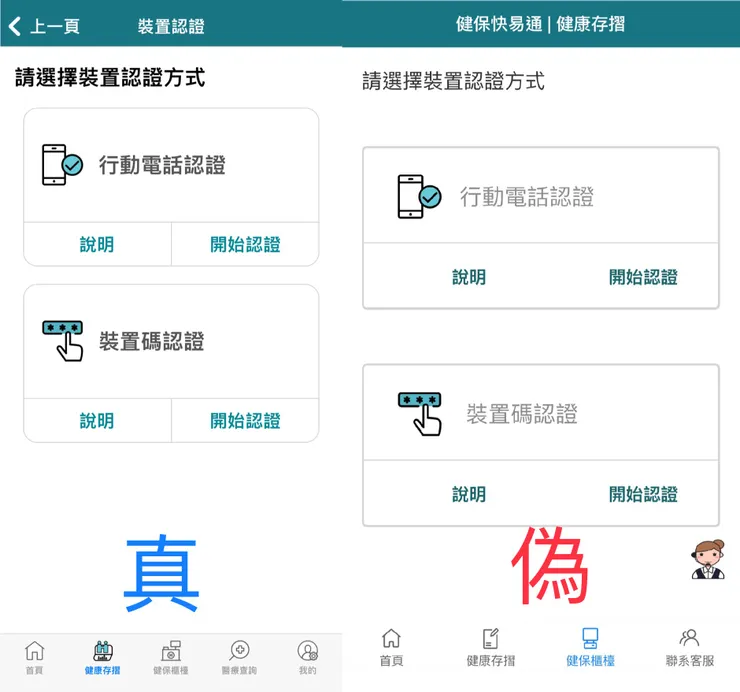
Task: Open 健保櫃檯 tab in left screen's bottom bar
Action: pos(171,658)
